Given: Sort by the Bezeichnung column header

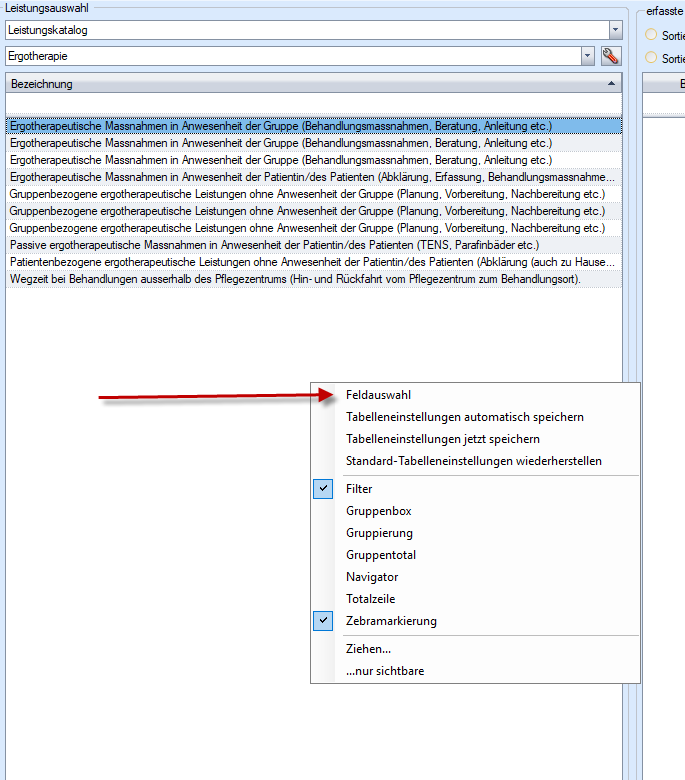Looking at the screenshot, I should [x=313, y=84].
